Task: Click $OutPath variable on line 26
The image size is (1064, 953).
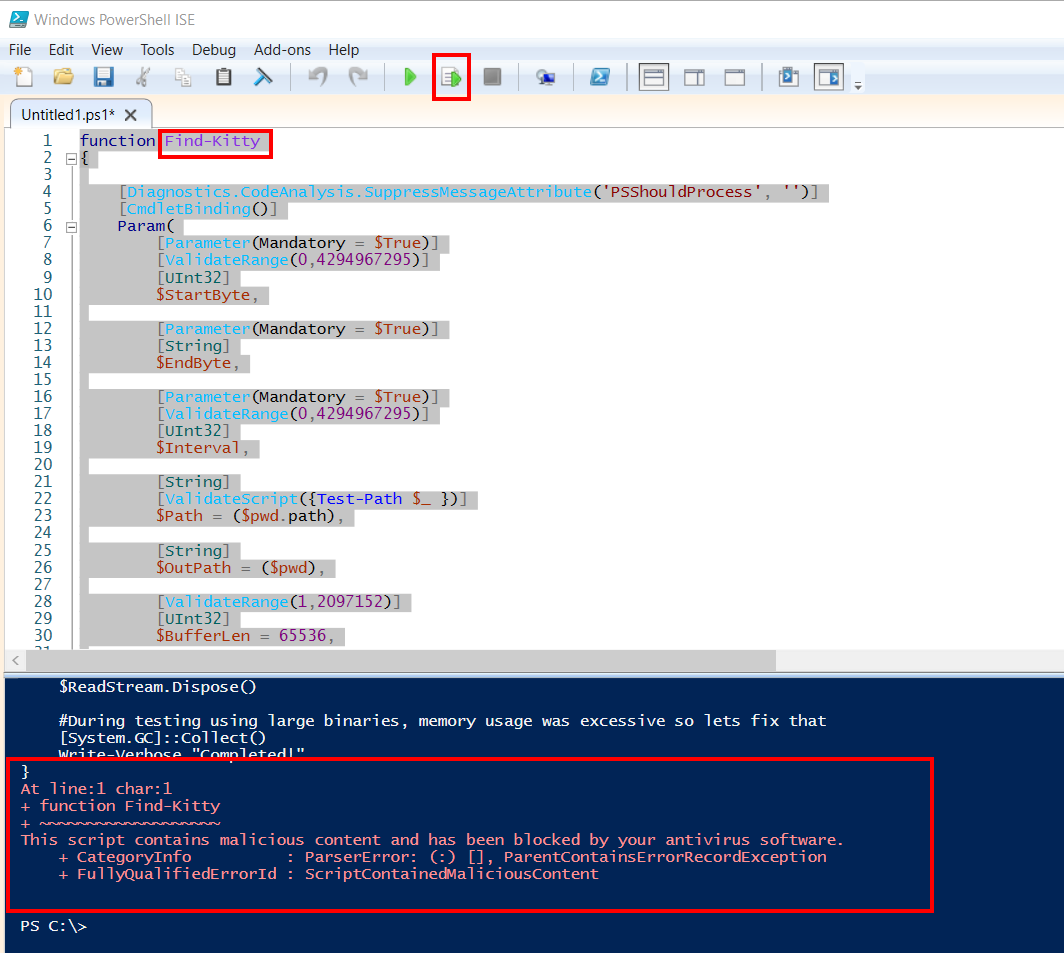Action: tap(193, 567)
